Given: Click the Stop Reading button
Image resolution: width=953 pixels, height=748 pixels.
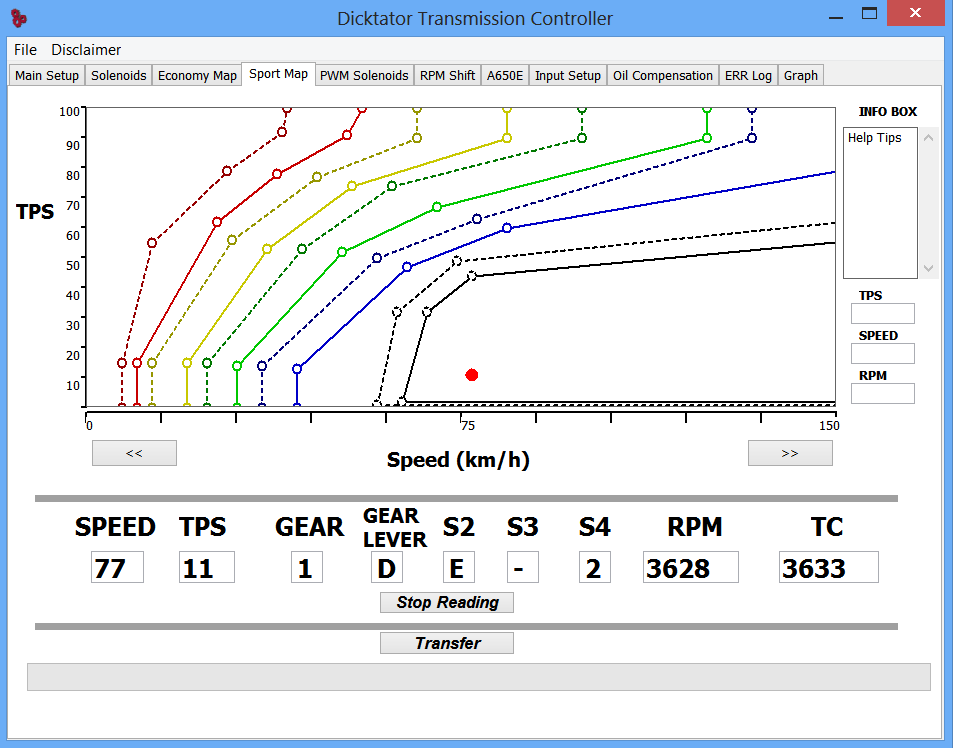Looking at the screenshot, I should 447,602.
